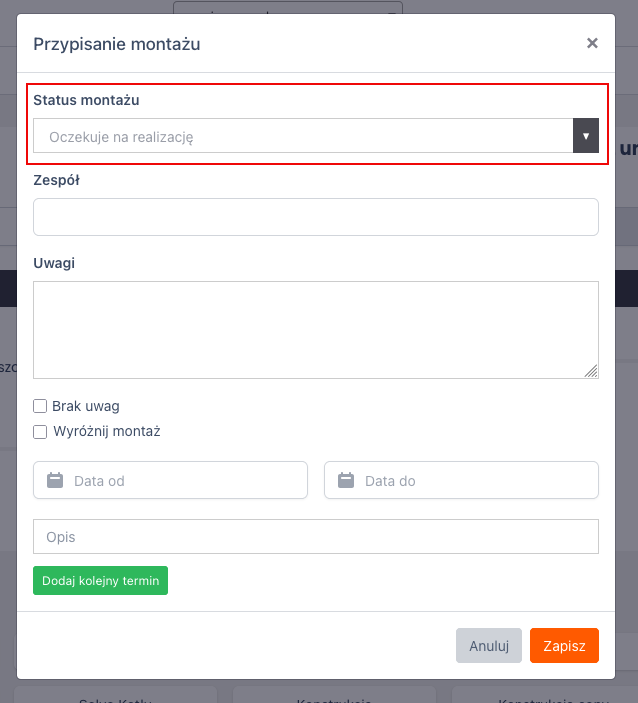638x703 pixels.
Task: Open the partially hidden dropdown above the dialog
Action: coord(288,8)
